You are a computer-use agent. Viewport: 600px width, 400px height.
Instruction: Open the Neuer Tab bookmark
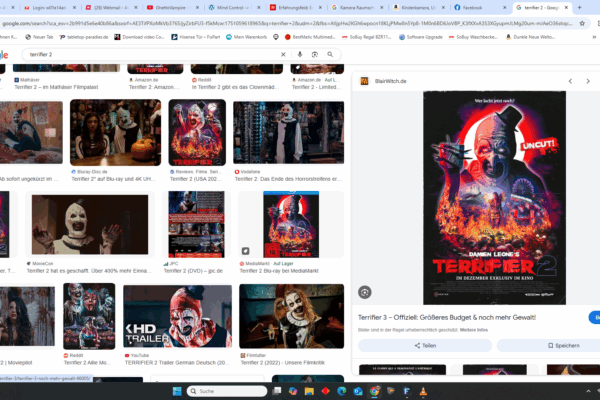[x=39, y=37]
